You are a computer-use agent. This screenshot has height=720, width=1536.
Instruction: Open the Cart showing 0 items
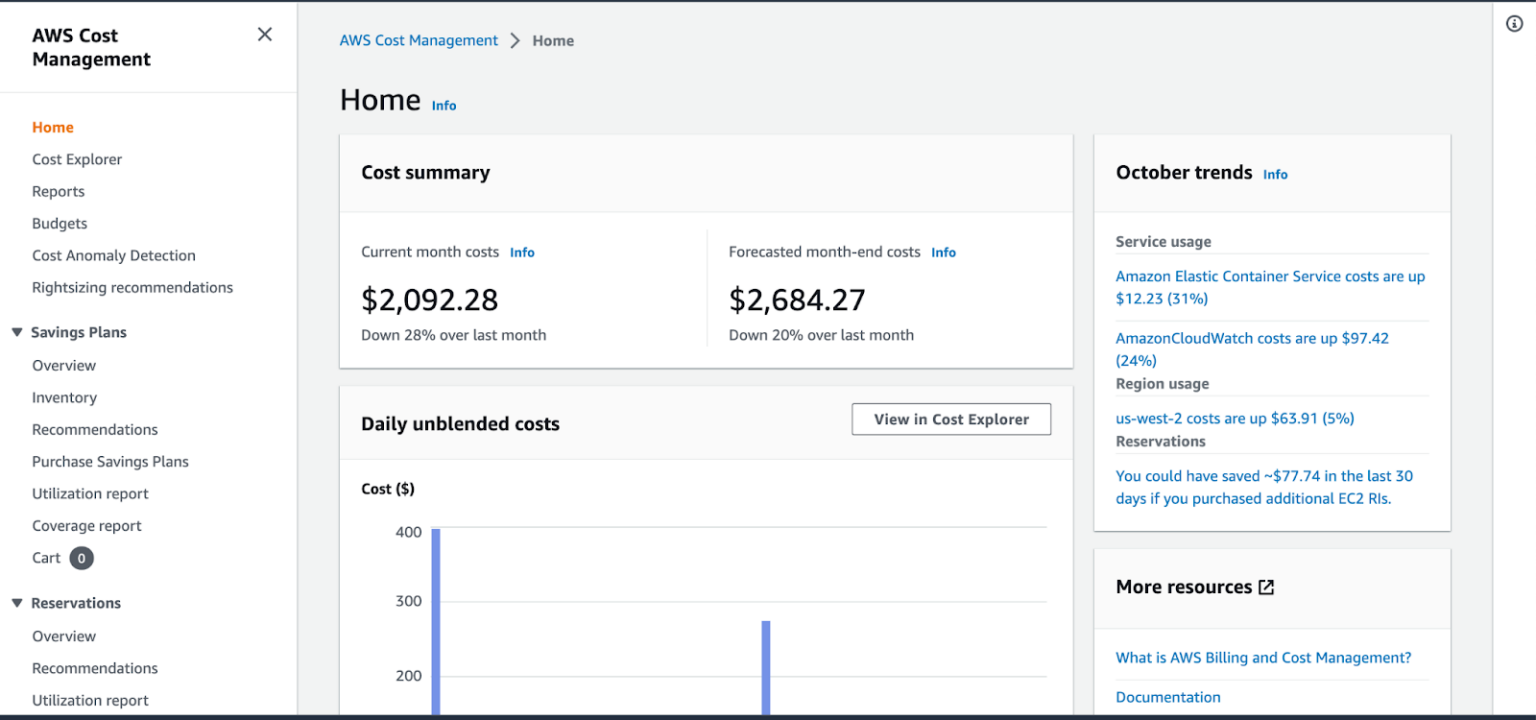(47, 557)
